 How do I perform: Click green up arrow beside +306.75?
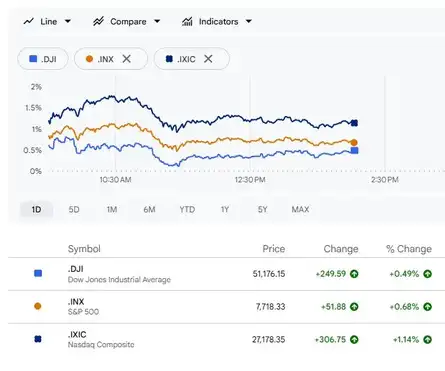coord(354,340)
